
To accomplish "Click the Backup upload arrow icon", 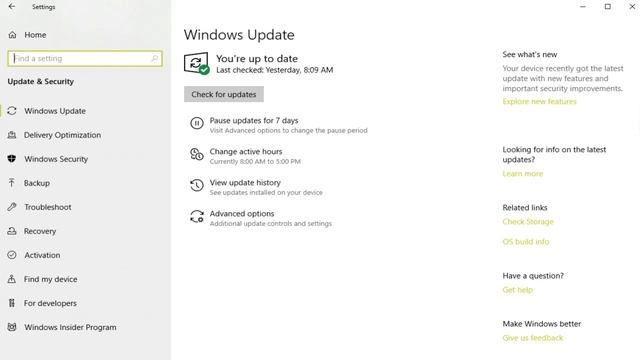I will (12, 183).
